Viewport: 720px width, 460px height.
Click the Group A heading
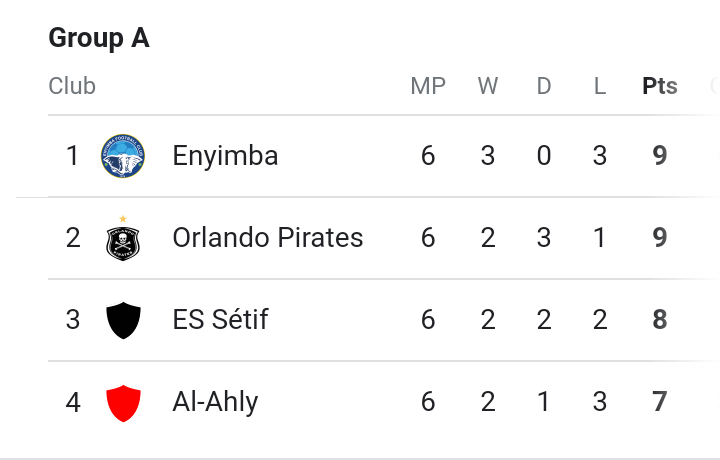(99, 38)
